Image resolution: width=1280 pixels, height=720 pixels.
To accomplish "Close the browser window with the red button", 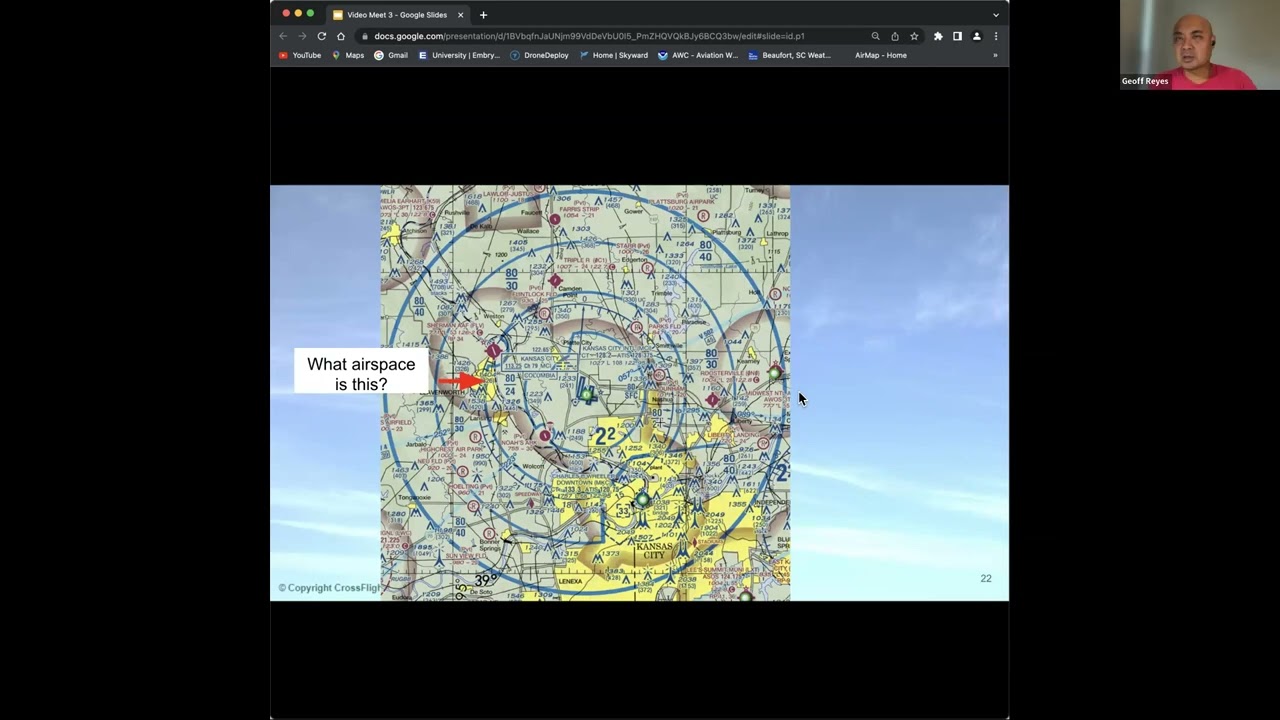I will click(x=286, y=13).
